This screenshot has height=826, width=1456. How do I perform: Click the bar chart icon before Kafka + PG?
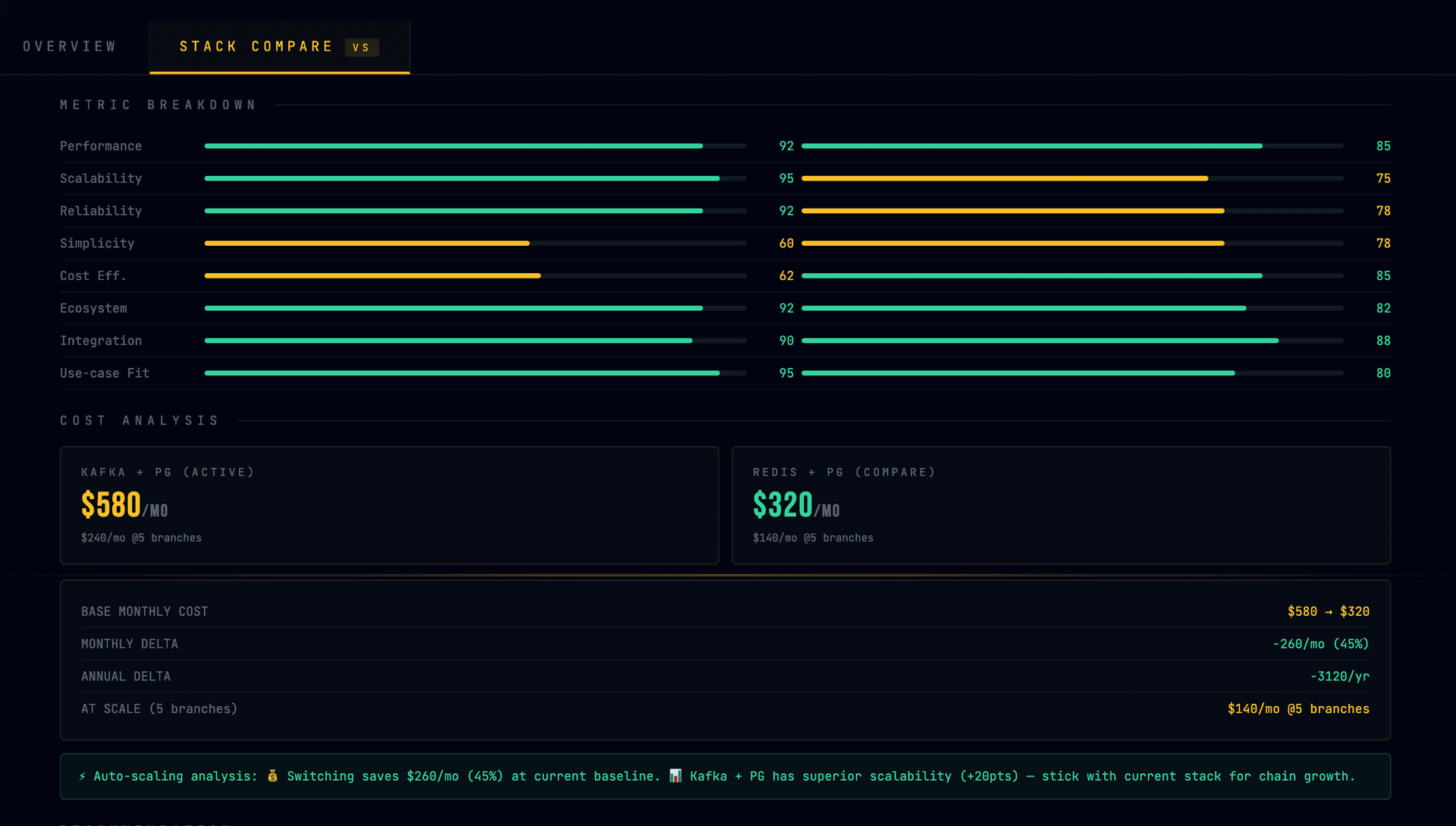pos(675,776)
